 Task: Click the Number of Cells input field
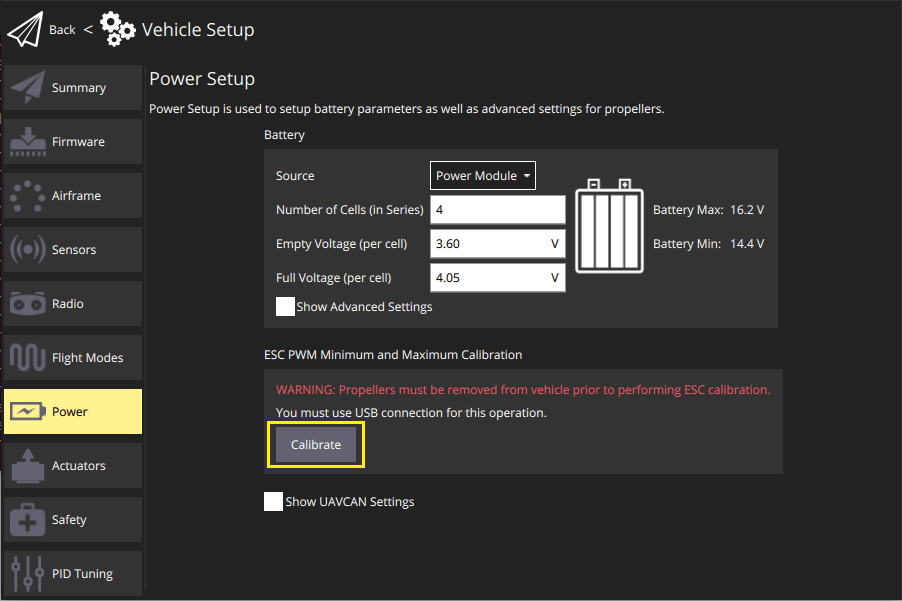click(x=497, y=209)
